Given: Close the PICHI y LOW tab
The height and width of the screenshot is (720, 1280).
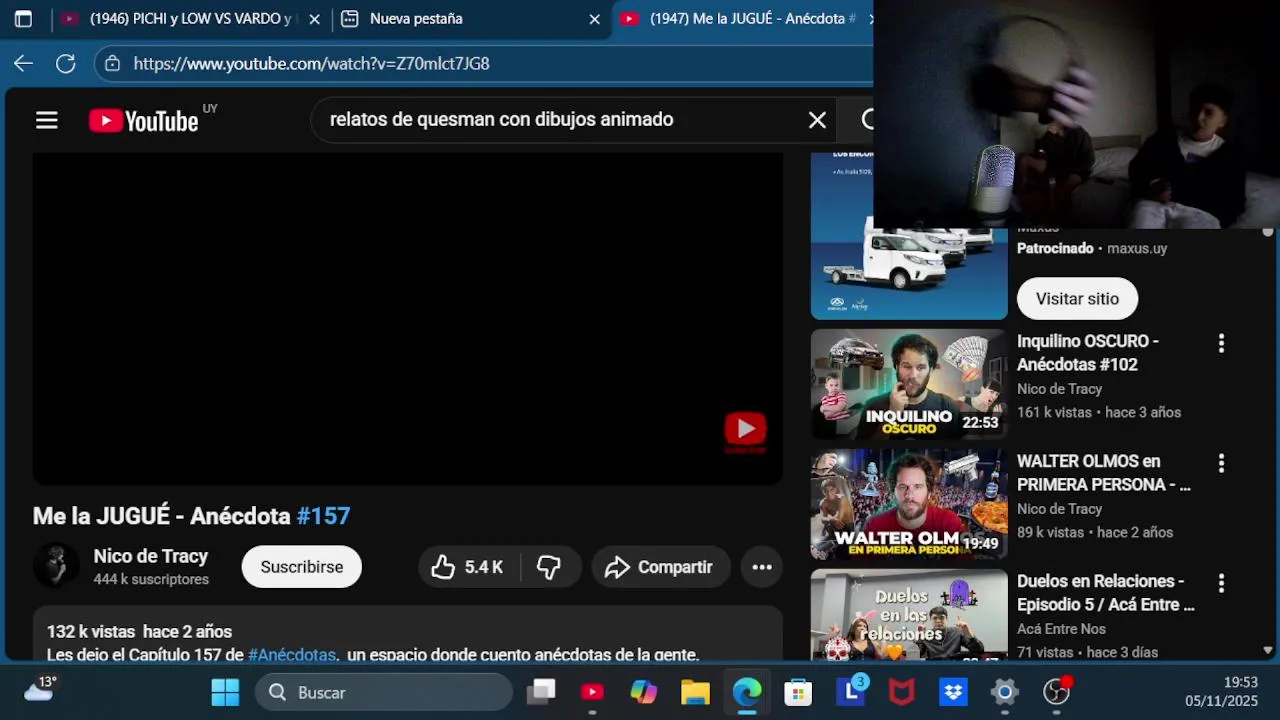Looking at the screenshot, I should tap(314, 19).
